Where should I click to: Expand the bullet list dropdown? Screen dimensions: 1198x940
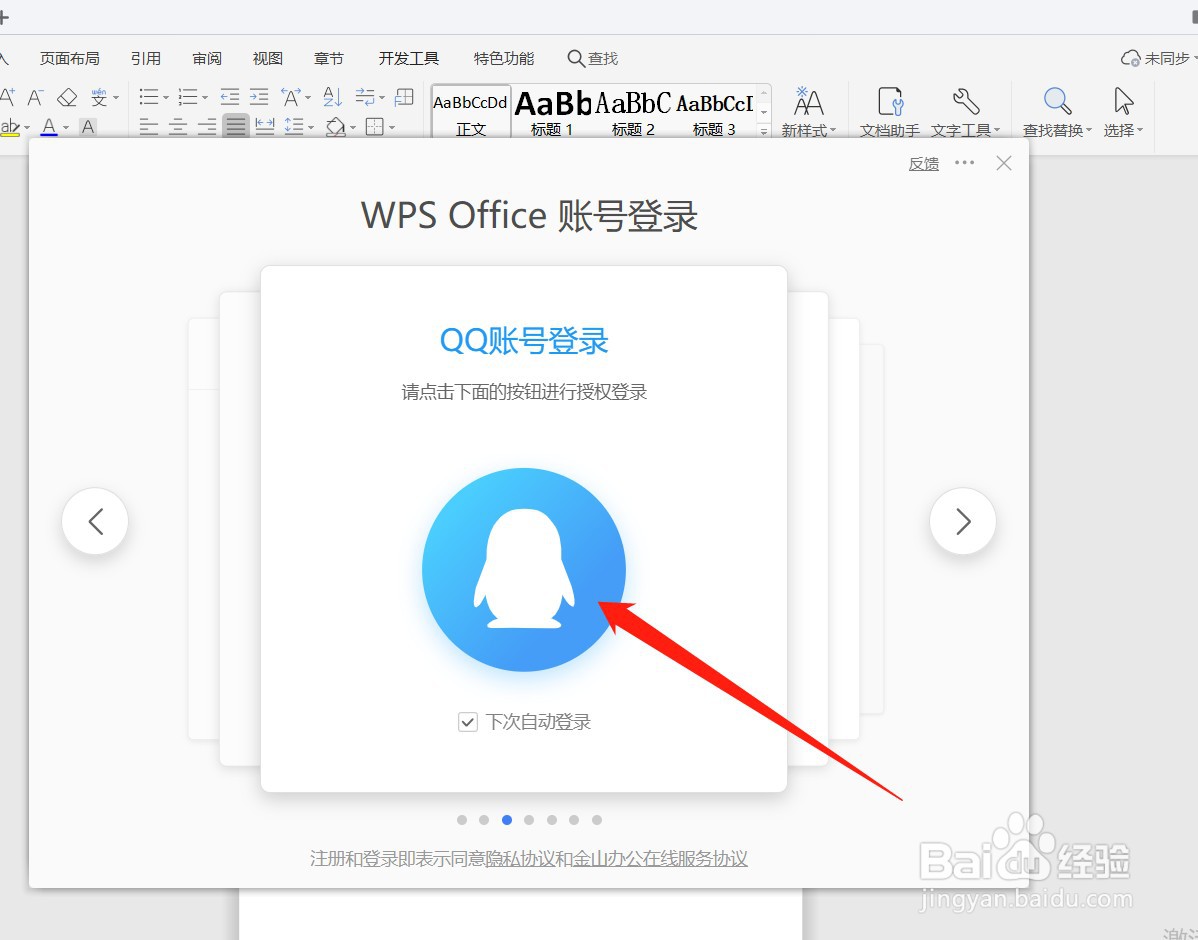click(165, 96)
